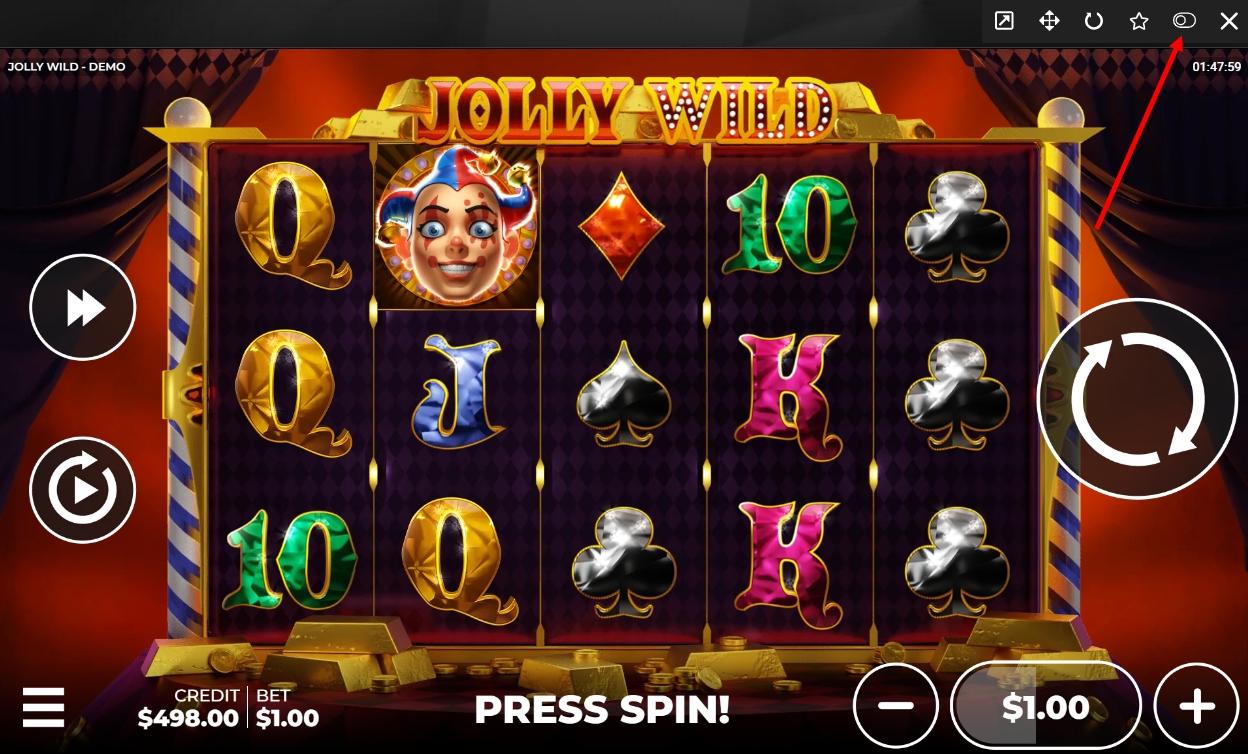
Task: Click the red diamond symbol on reel three
Action: point(623,227)
